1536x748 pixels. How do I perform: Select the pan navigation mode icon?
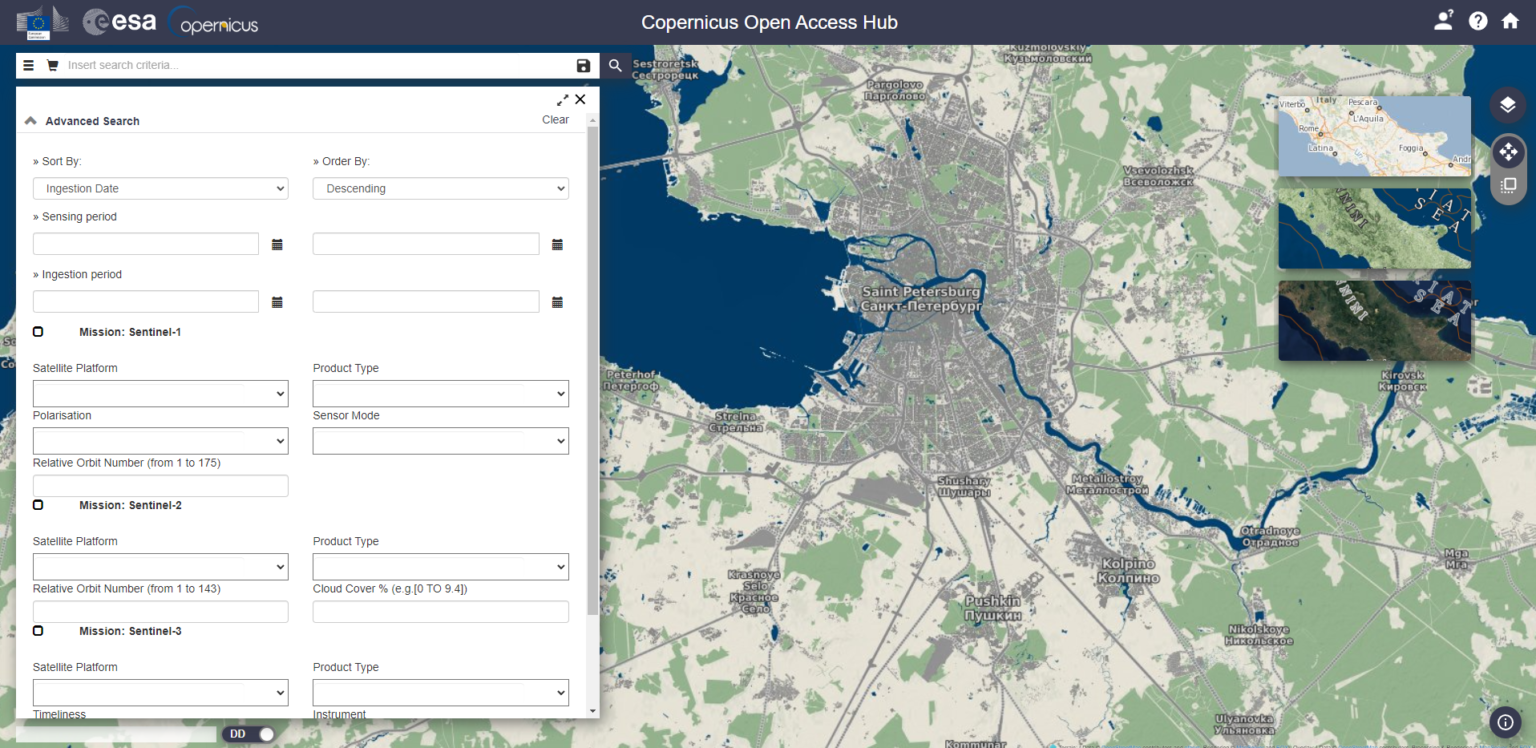pyautogui.click(x=1508, y=153)
